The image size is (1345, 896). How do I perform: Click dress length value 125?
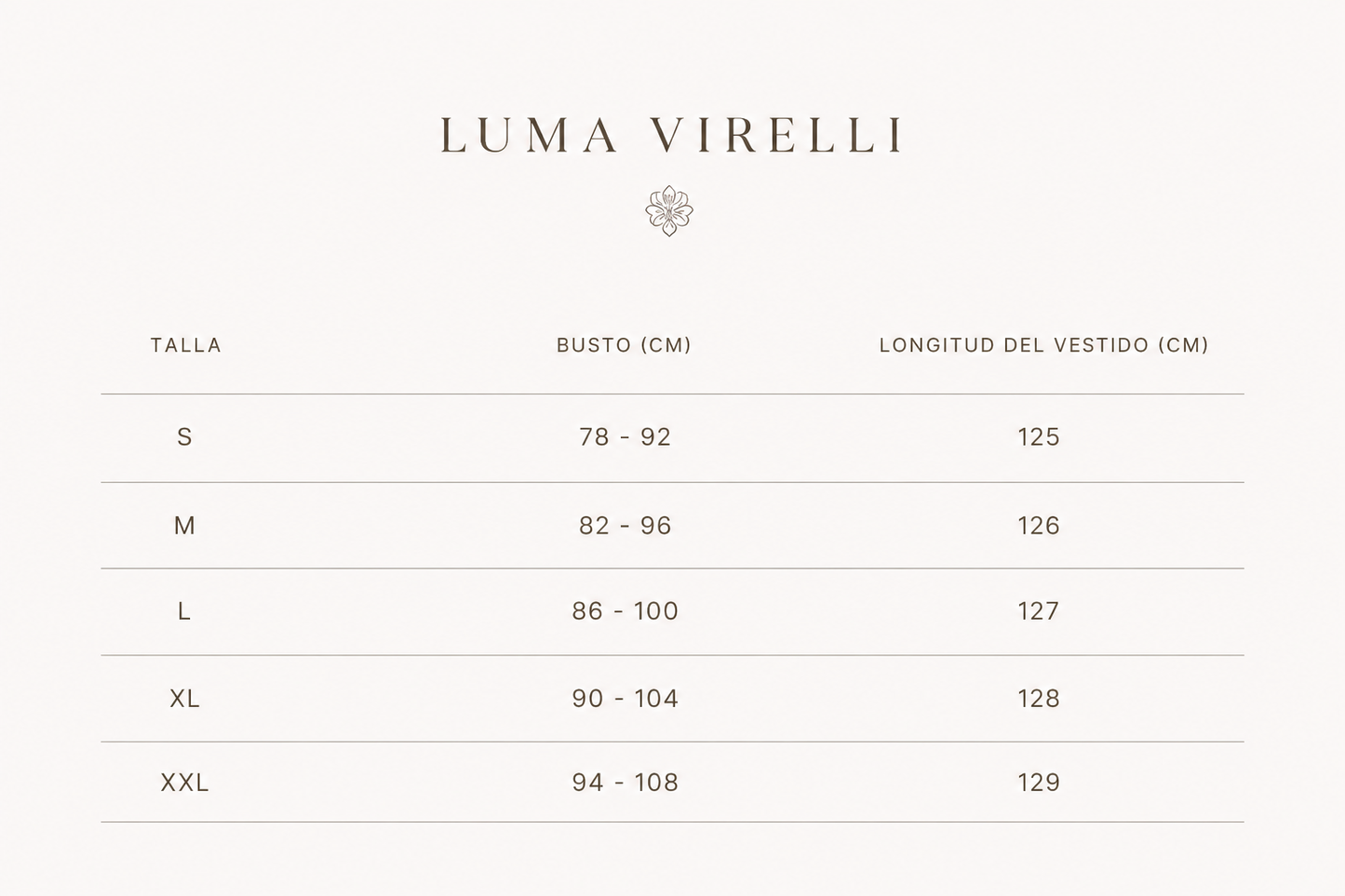[1039, 436]
